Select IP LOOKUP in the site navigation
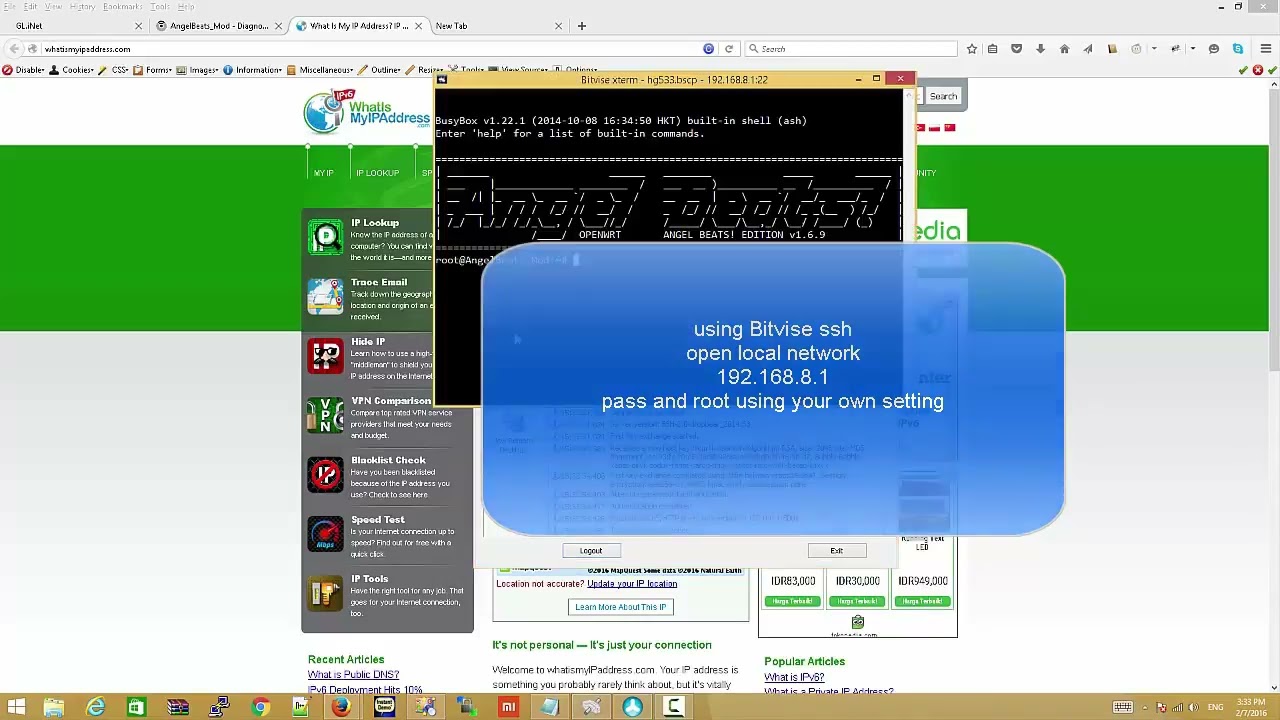1280x720 pixels. (x=377, y=173)
